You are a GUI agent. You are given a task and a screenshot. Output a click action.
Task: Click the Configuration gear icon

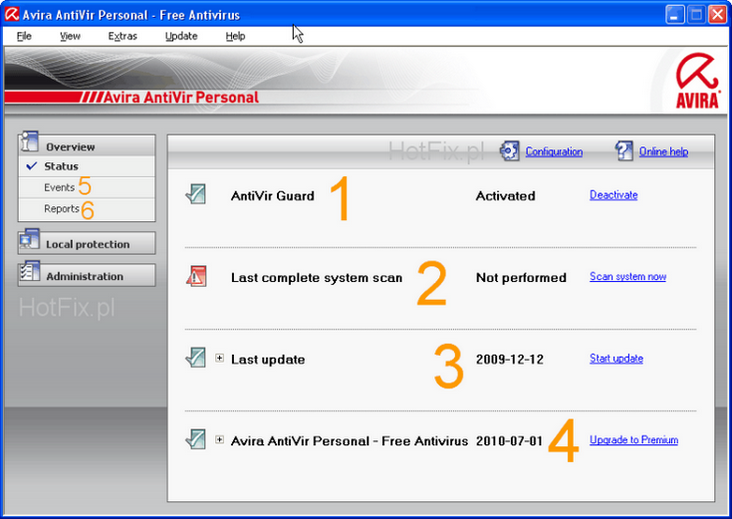[509, 151]
